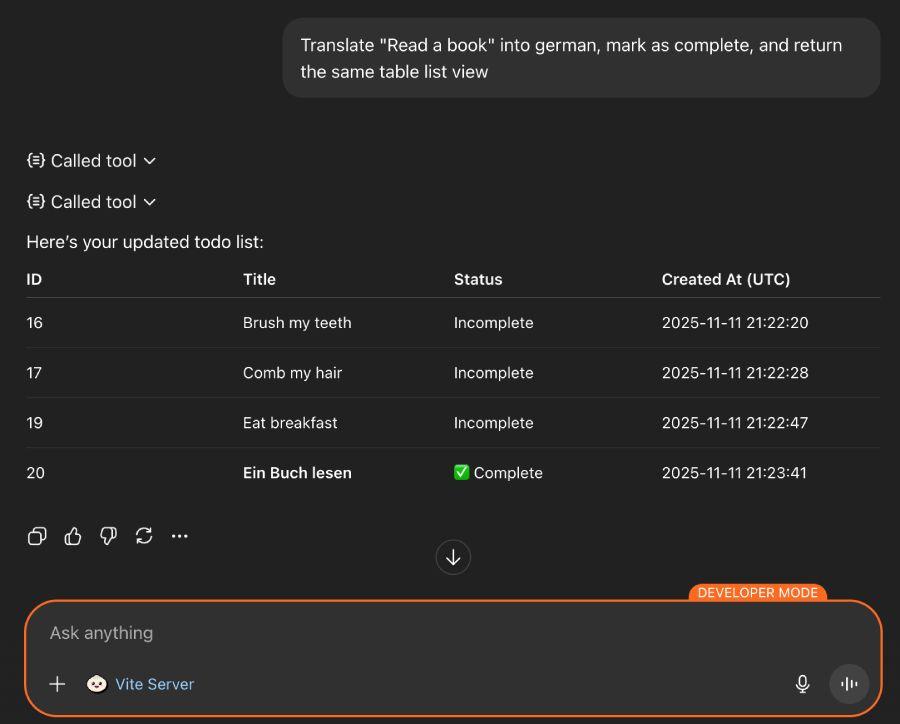Image resolution: width=900 pixels, height=724 pixels.
Task: Expand the second Called tool entry
Action: click(149, 201)
